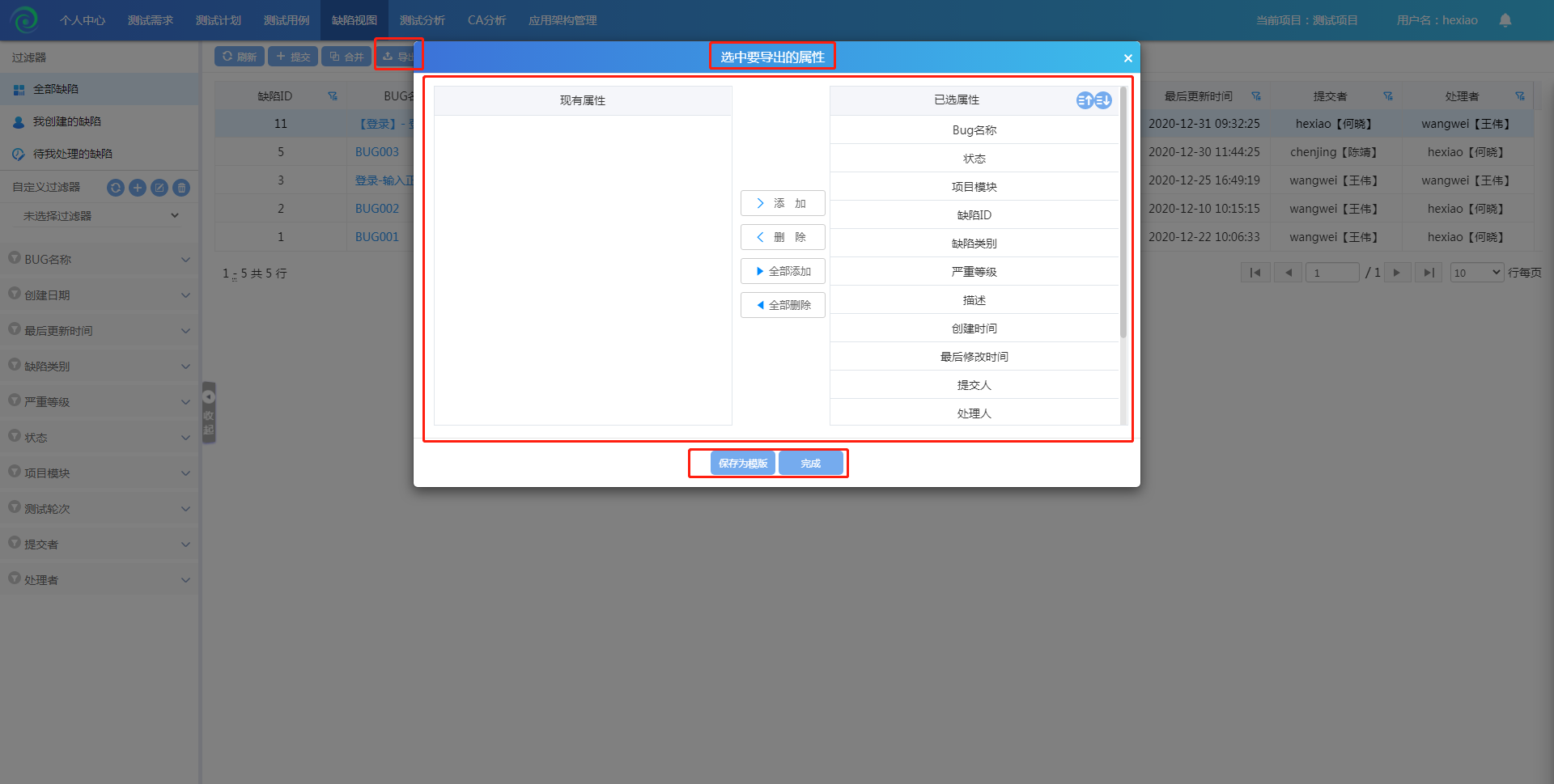Go to next page of table
Viewport: 1554px width, 784px height.
(1397, 273)
